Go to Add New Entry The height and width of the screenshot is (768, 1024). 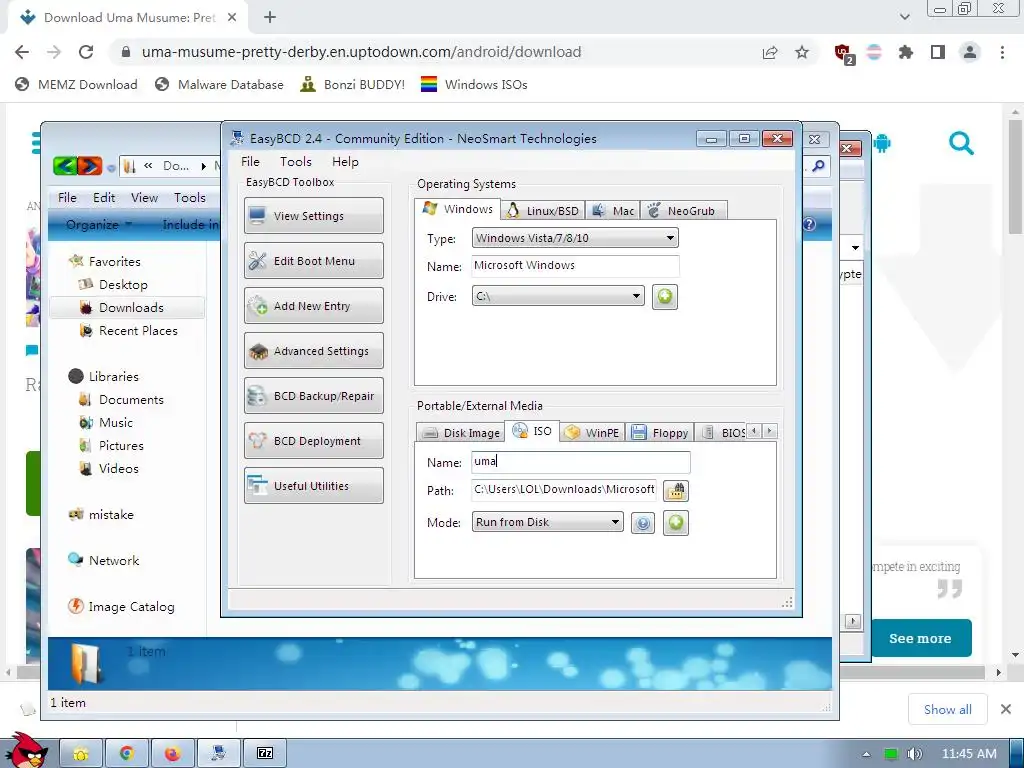coord(313,306)
